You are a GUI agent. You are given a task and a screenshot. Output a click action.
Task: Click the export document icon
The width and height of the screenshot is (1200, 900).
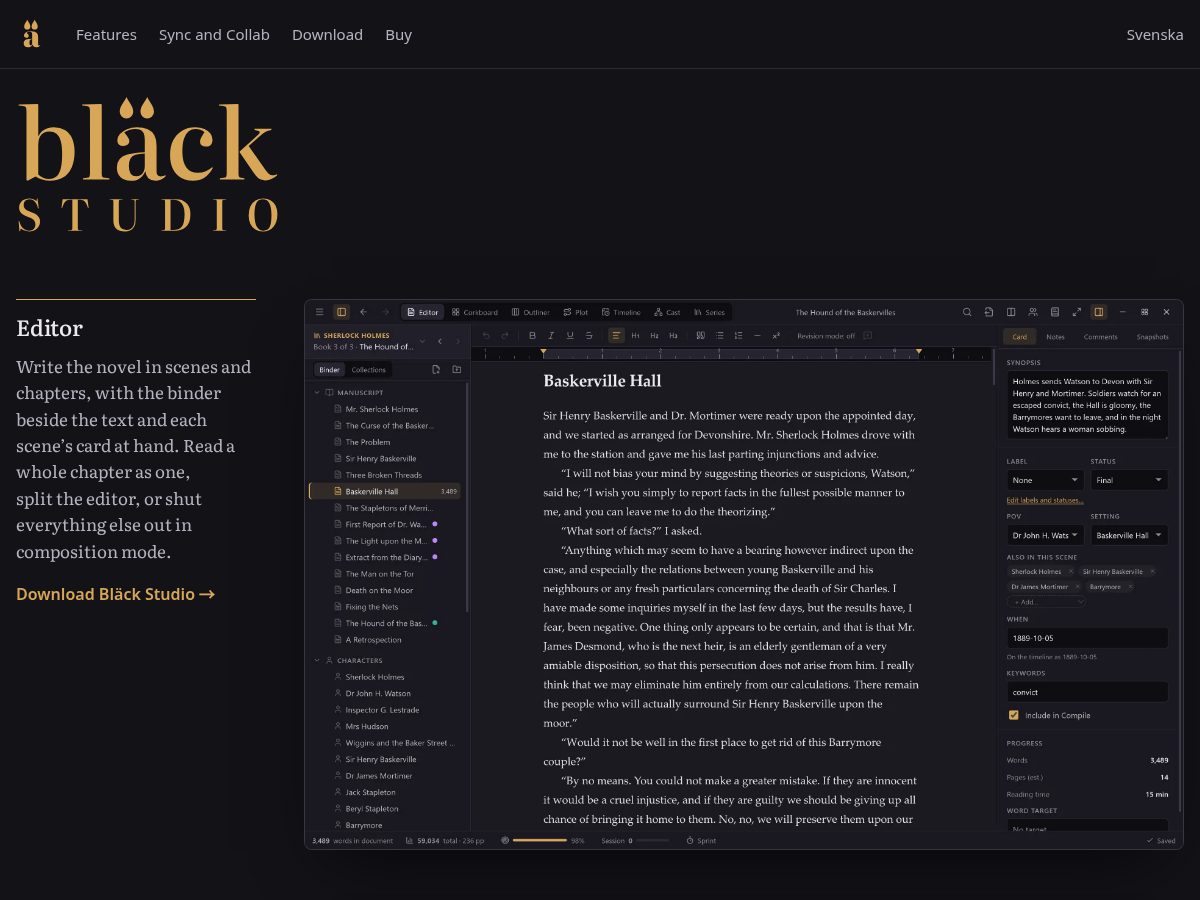(x=989, y=312)
